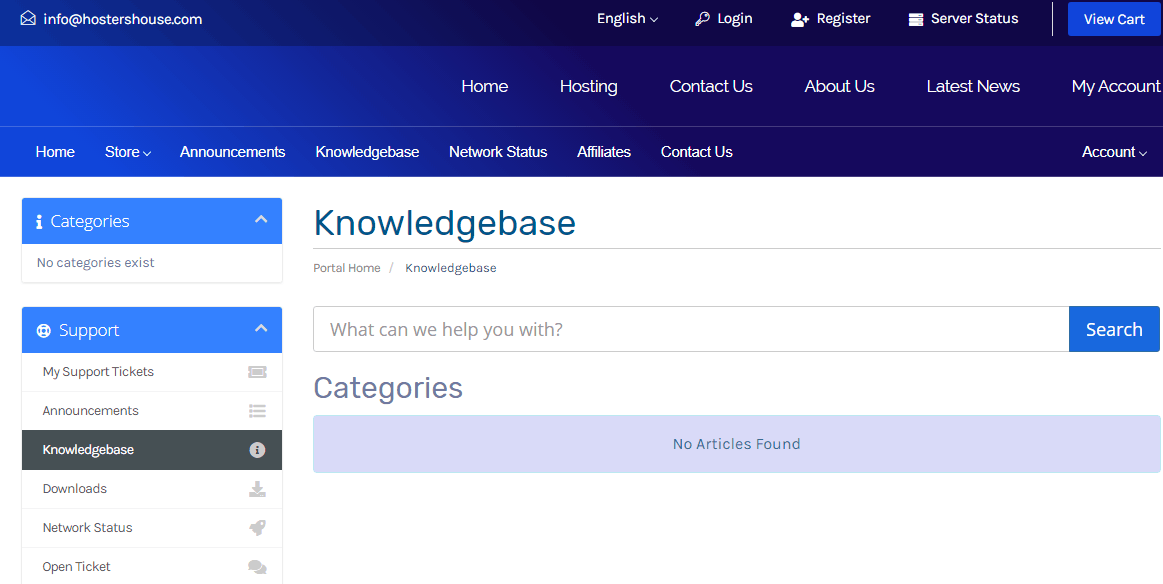The image size is (1163, 584).
Task: Go to Affiliates in the navigation bar
Action: [604, 151]
